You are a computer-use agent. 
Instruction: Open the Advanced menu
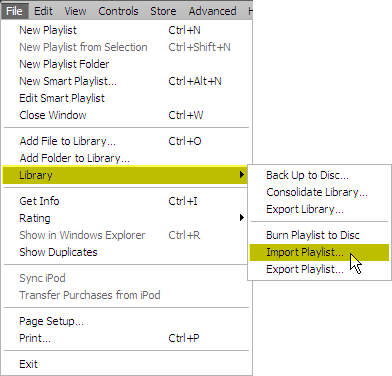point(212,11)
